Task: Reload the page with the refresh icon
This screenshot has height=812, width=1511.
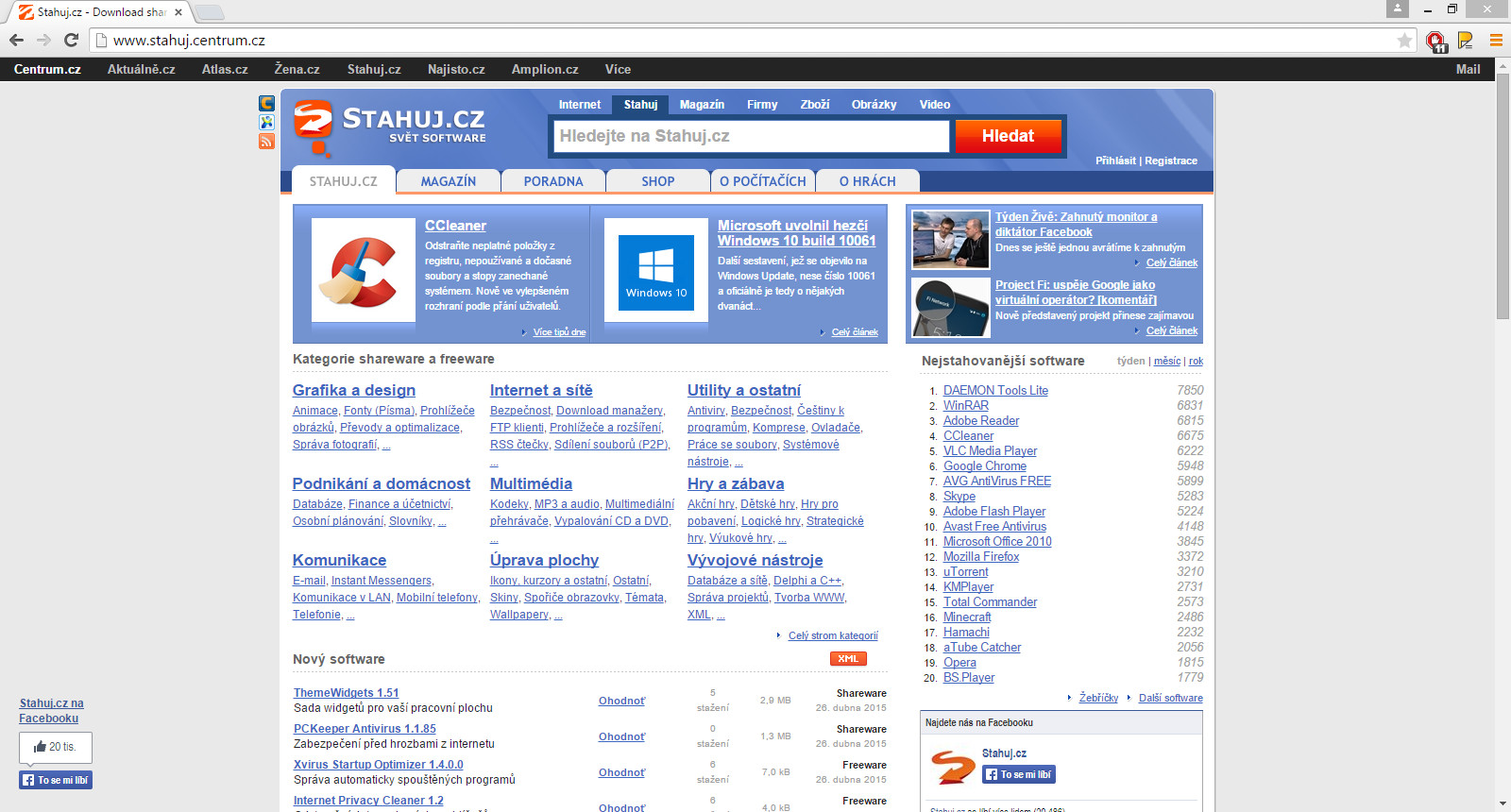Action: point(71,40)
